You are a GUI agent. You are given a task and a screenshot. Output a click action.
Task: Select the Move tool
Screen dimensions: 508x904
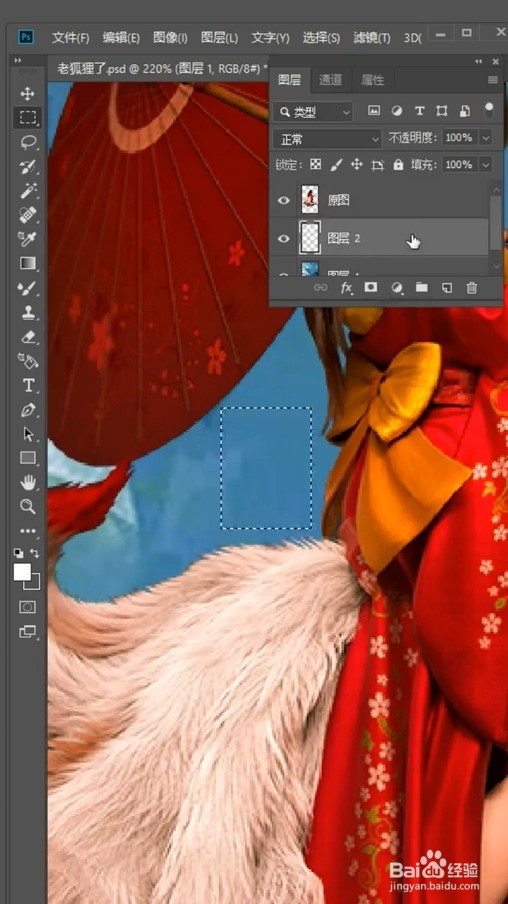click(x=27, y=94)
